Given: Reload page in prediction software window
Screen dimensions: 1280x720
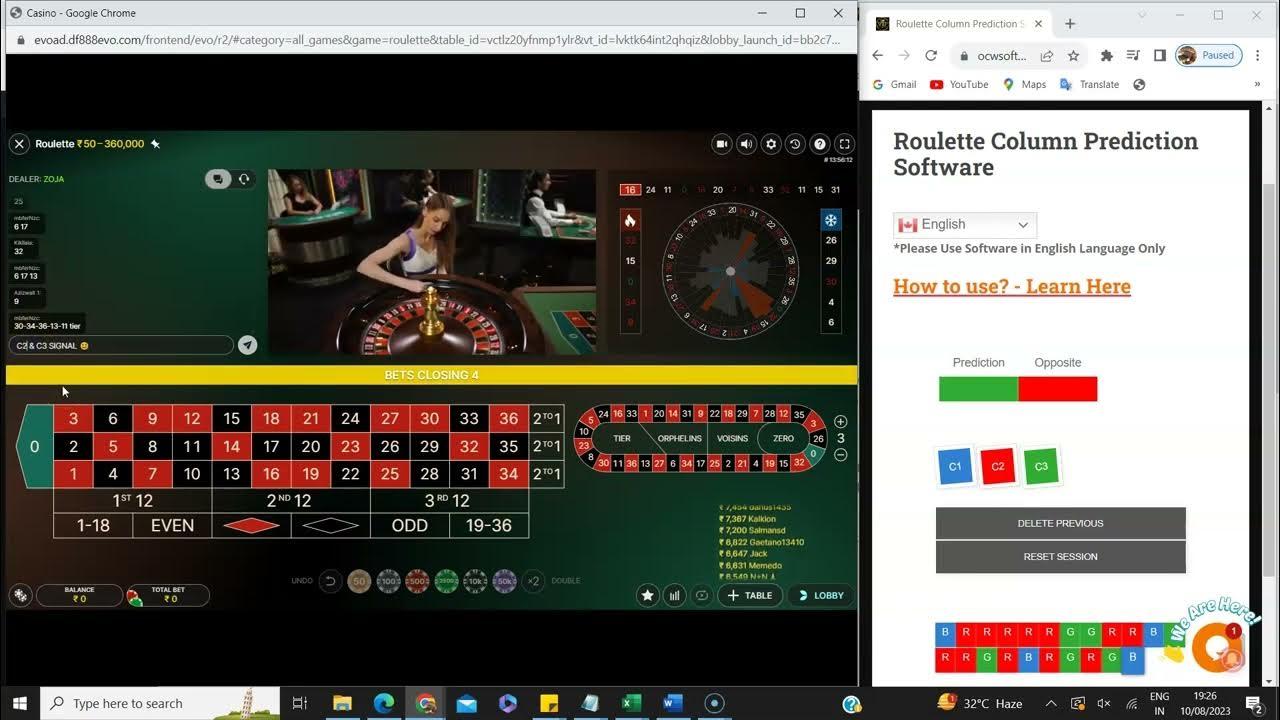Looking at the screenshot, I should point(931,56).
